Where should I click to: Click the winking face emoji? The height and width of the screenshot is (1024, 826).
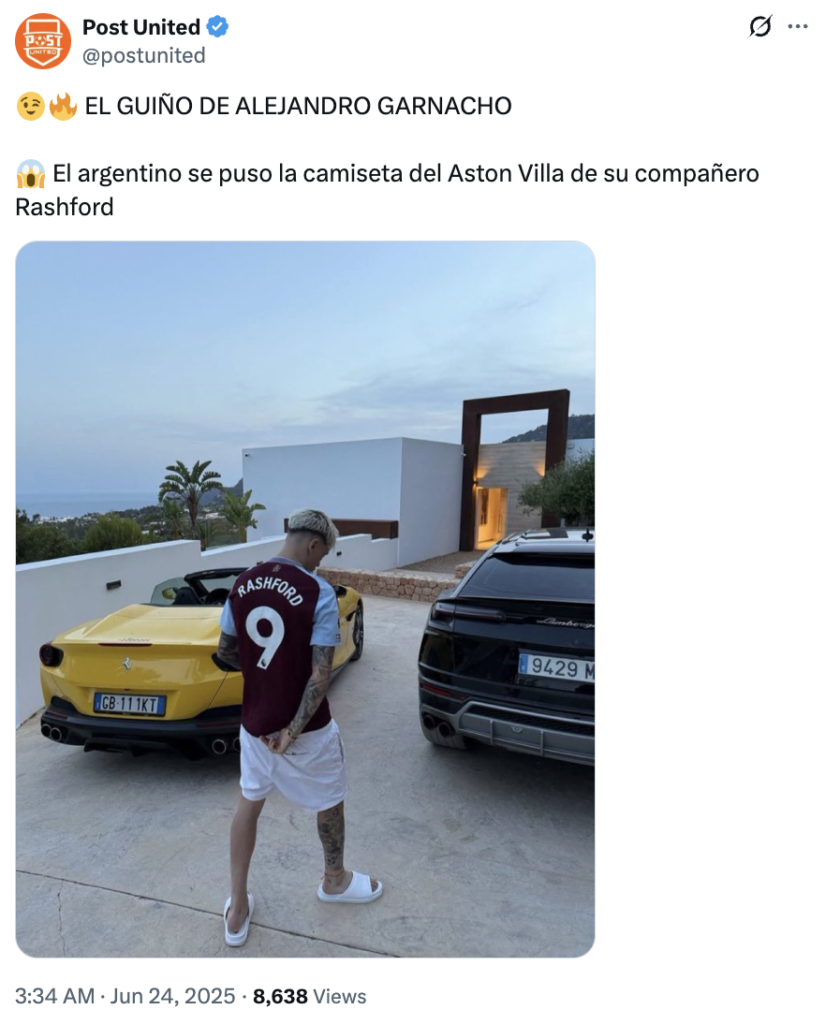coord(30,106)
